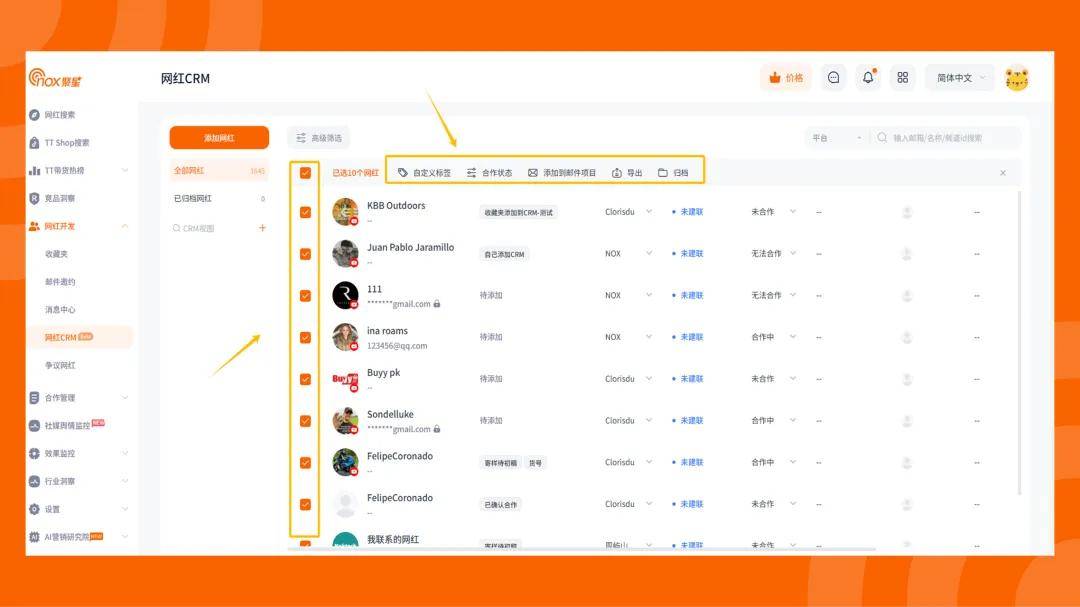Open the 平台 platform filter dropdown
The image size is (1080, 607).
(x=835, y=138)
